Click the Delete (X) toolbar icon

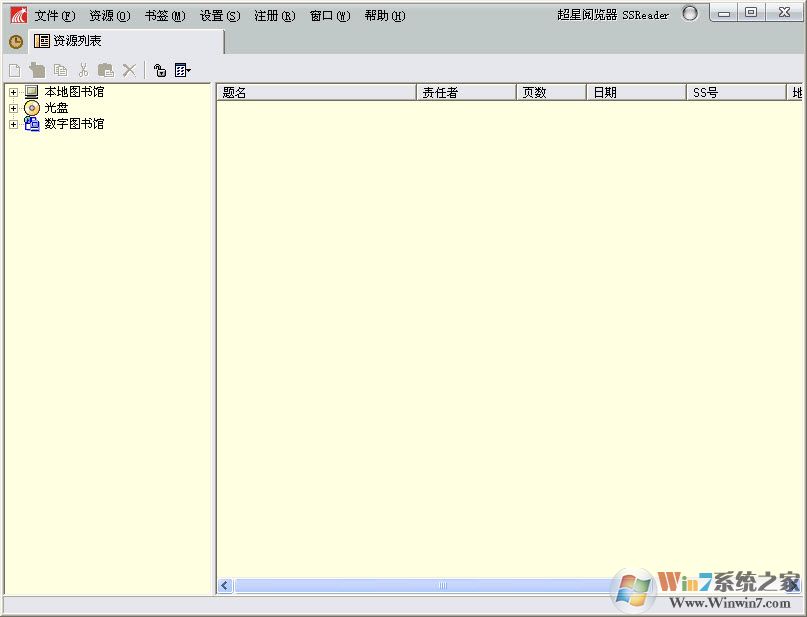coord(127,70)
